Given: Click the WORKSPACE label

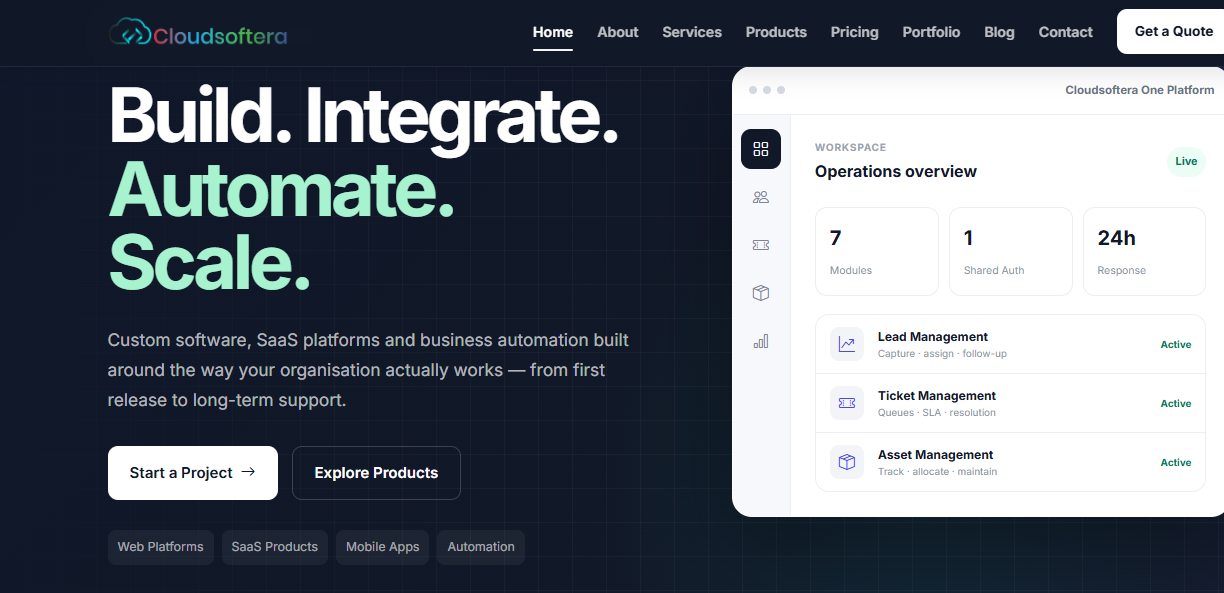Looking at the screenshot, I should [x=851, y=147].
